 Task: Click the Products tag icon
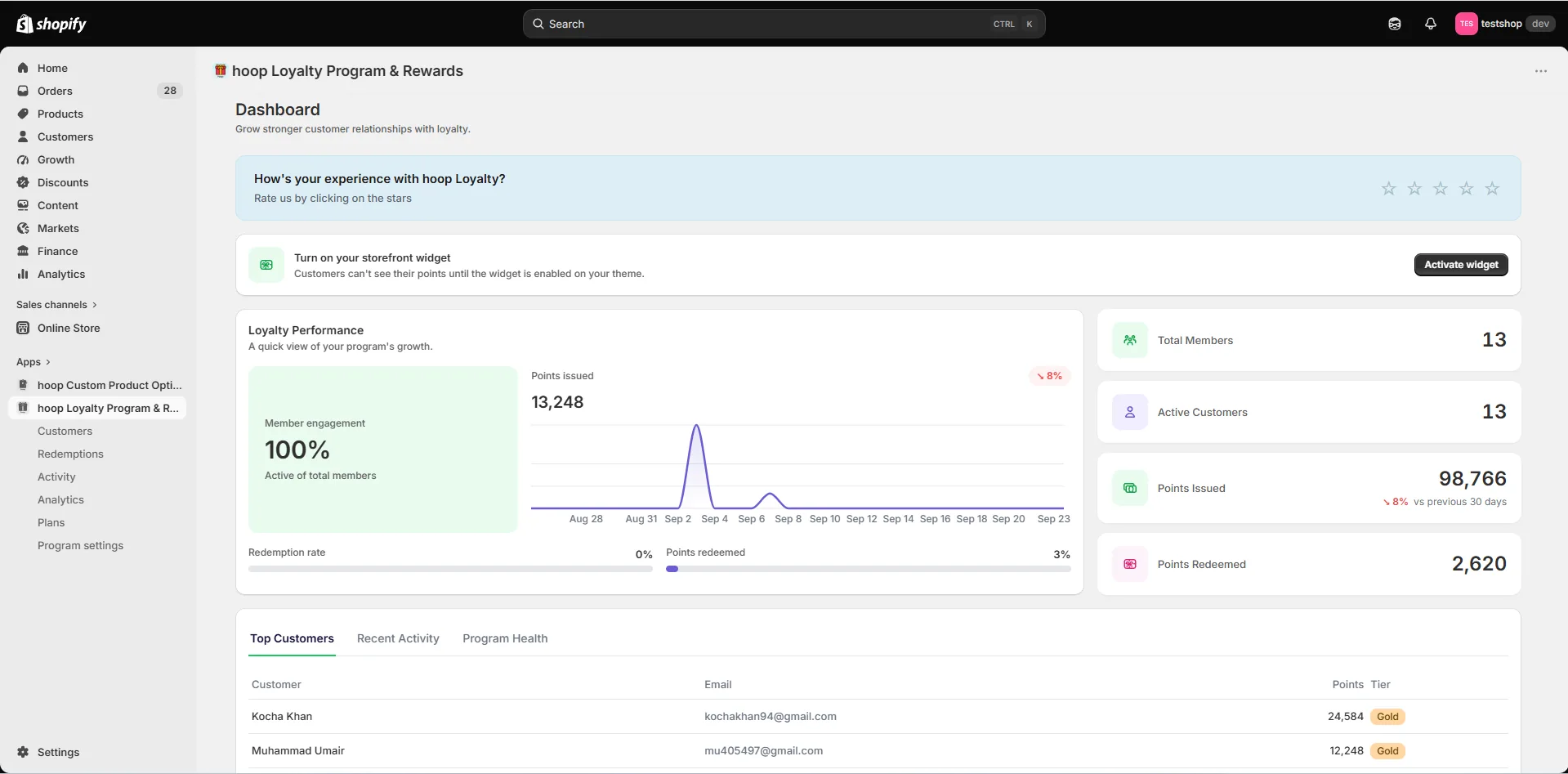23,114
